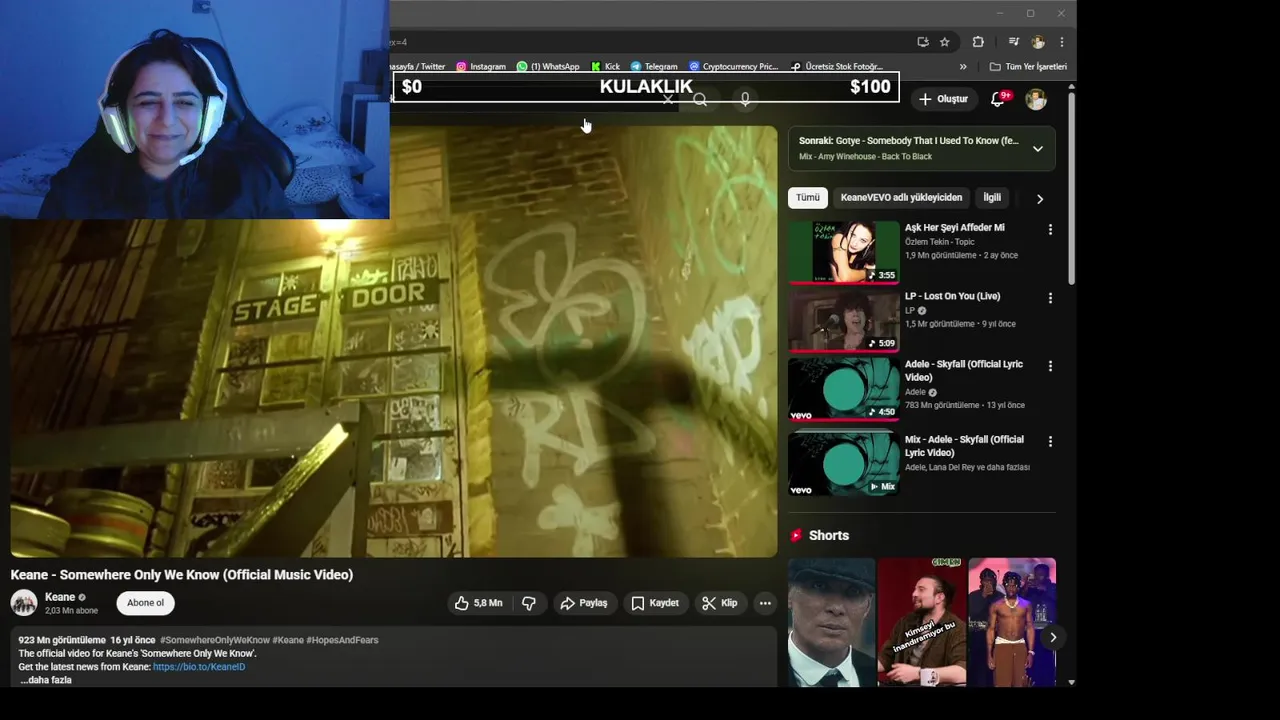
Task: Show more filter chips with right arrow
Action: point(1039,199)
